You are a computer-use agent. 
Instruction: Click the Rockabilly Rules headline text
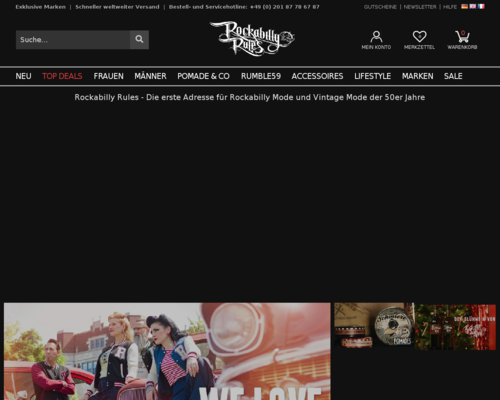[x=250, y=97]
